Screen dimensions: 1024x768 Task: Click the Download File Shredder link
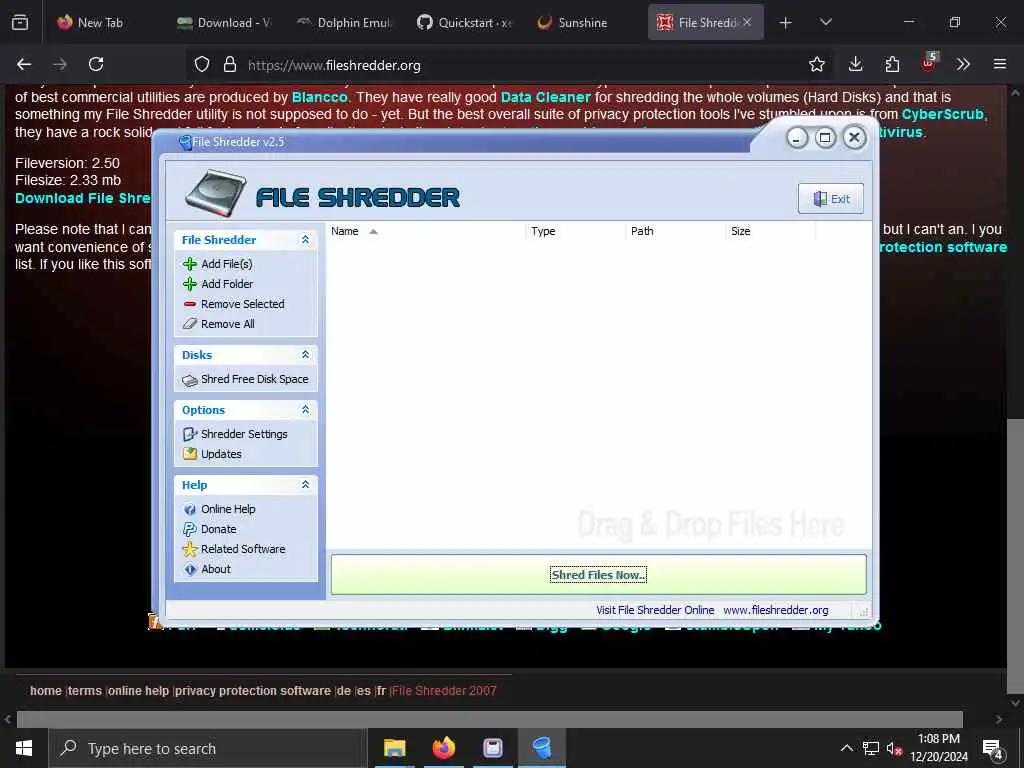click(x=83, y=198)
